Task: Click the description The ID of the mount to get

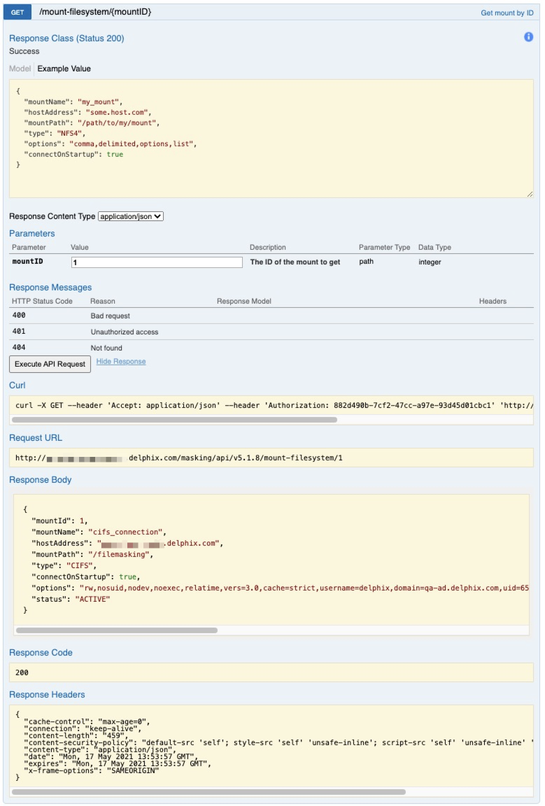Action: tap(295, 262)
